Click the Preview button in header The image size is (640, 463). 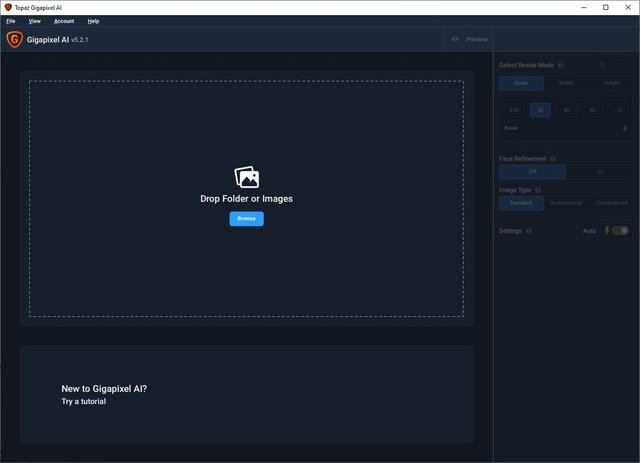click(x=469, y=39)
